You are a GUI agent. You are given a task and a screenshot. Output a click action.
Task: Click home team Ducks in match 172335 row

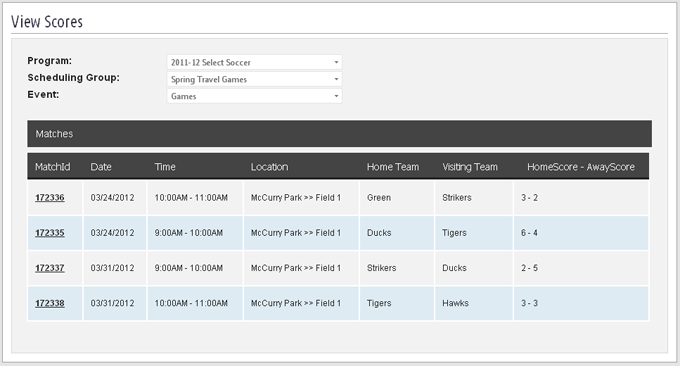379,233
